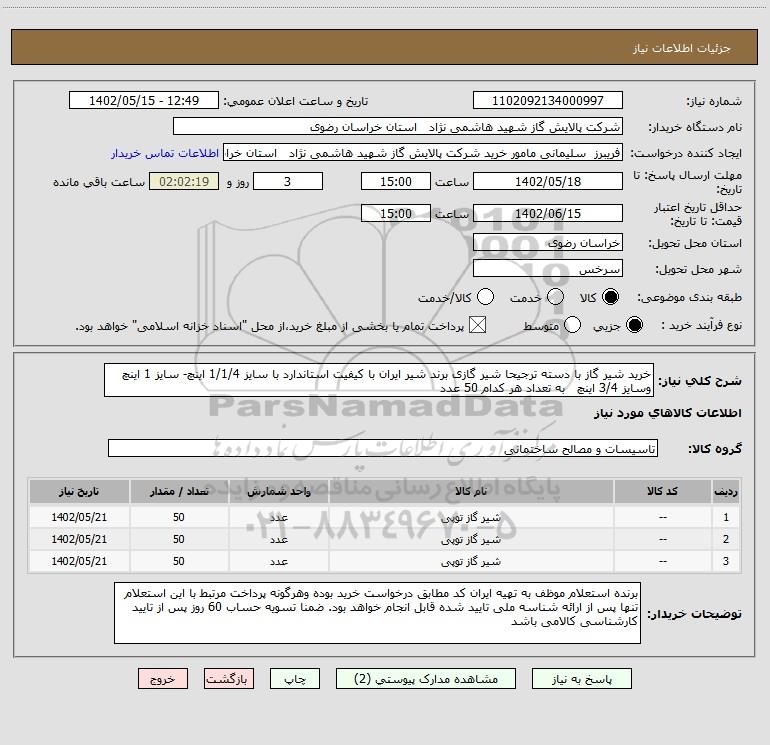Viewport: 770px width, 745px height.
Task: Click the general need description text box
Action: click(379, 381)
